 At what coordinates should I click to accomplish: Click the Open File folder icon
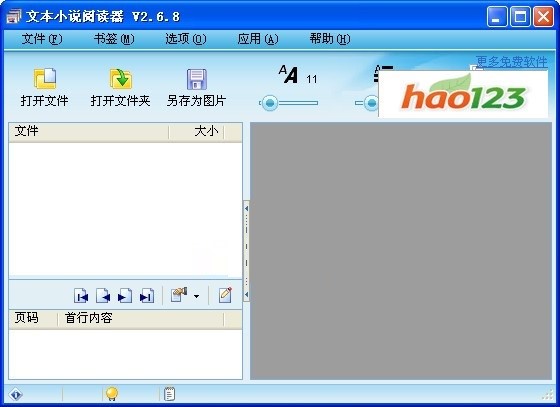point(45,79)
